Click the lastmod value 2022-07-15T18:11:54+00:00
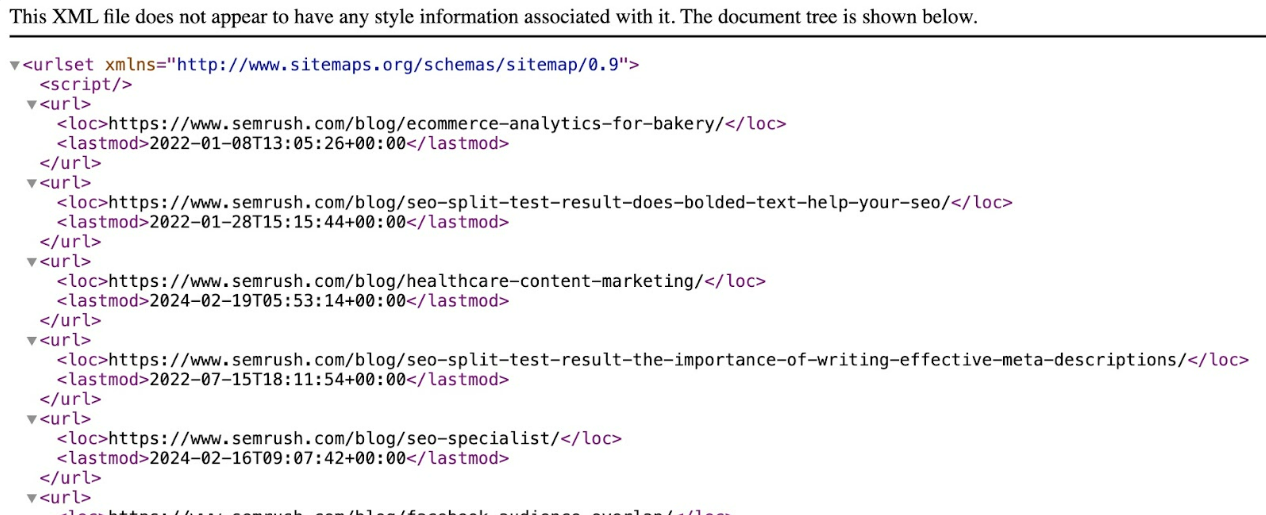 pos(277,379)
